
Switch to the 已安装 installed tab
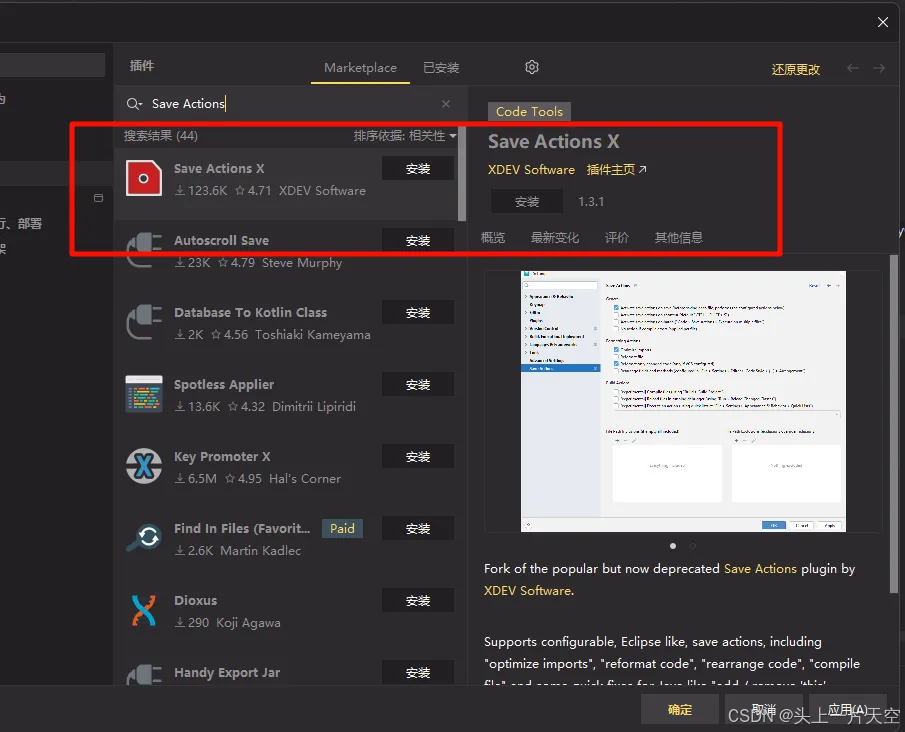click(441, 68)
